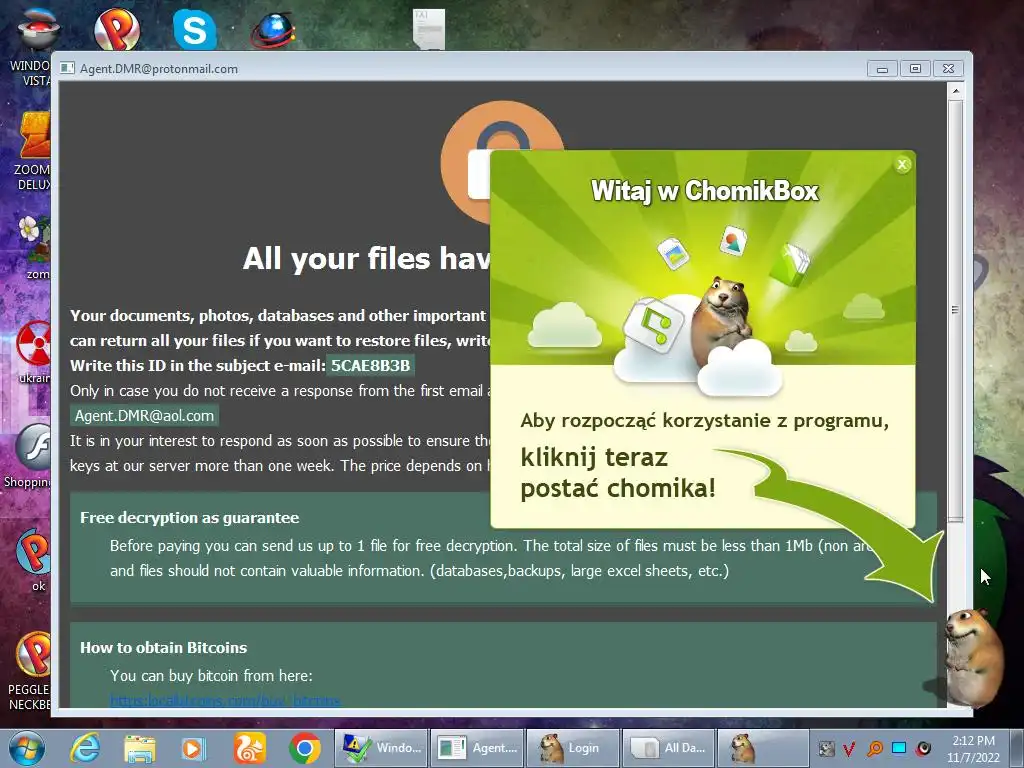
Task: Launch Skype from desktop icon
Action: click(195, 29)
